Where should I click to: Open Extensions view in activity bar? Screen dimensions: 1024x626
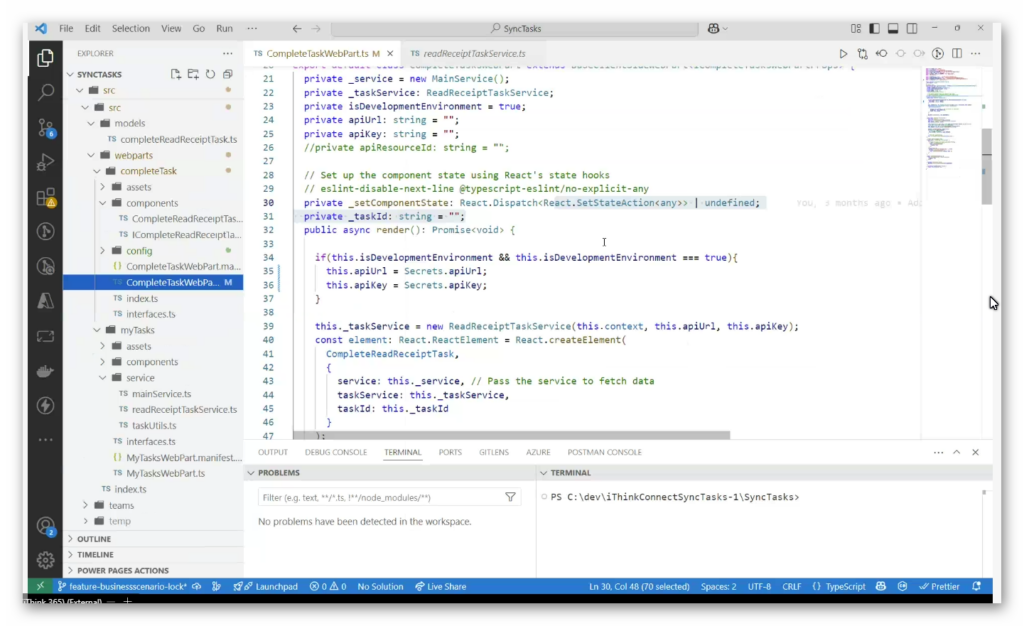pos(45,196)
